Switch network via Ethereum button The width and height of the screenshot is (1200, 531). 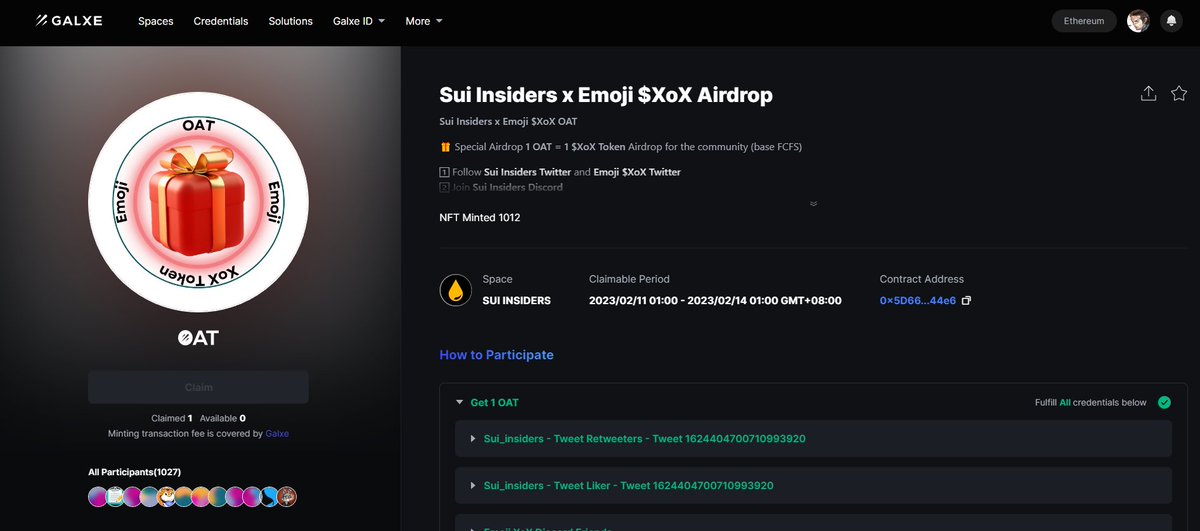1084,21
